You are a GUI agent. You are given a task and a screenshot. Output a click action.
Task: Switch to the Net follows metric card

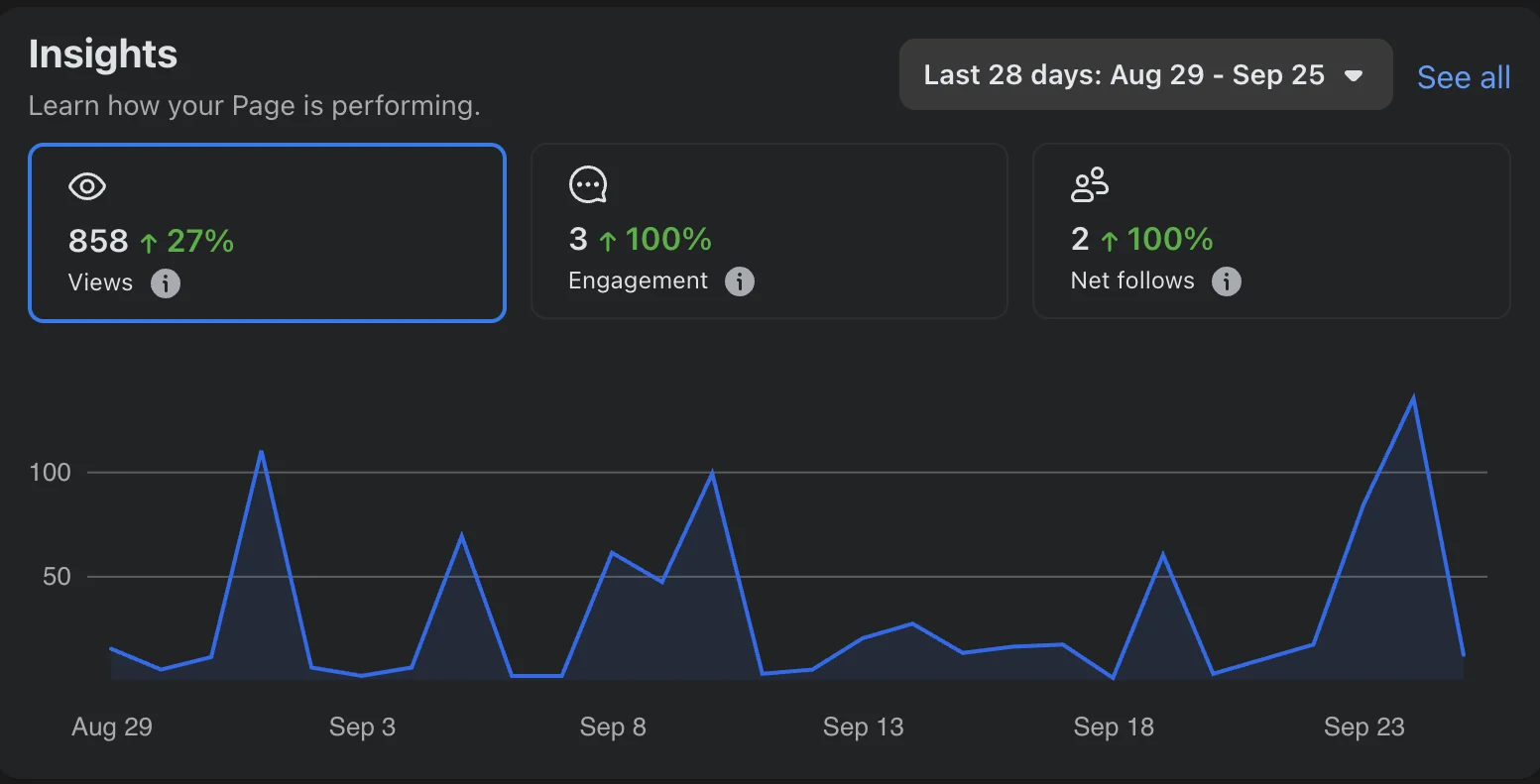[x=1271, y=231]
